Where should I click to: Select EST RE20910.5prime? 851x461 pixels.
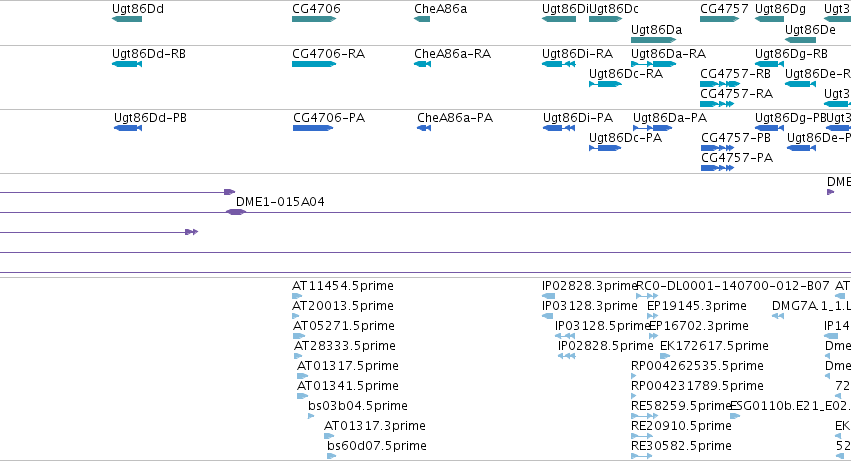[642, 437]
